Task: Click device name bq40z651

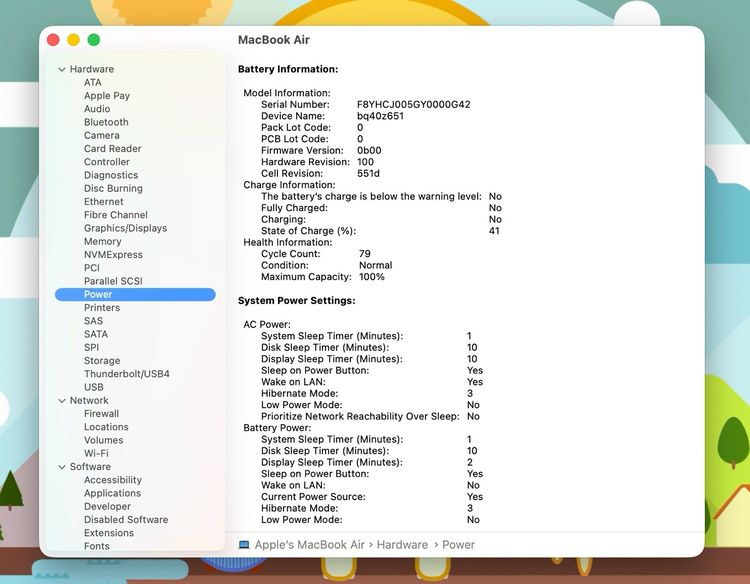Action: tap(380, 116)
